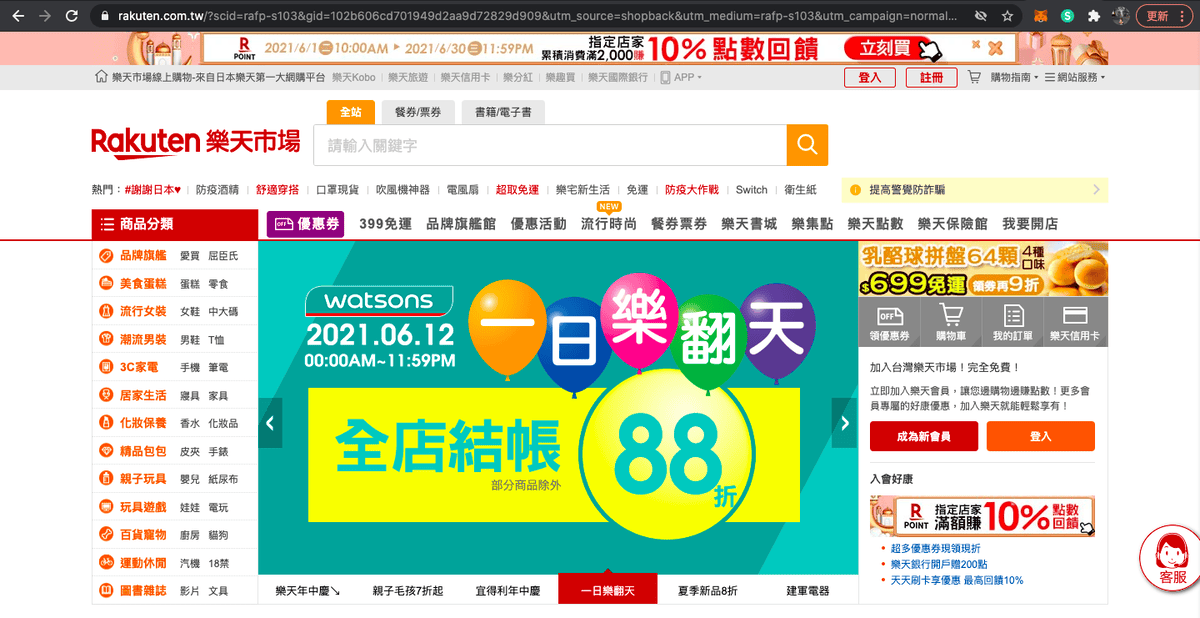Open the 我要開店 nav link
Image resolution: width=1200 pixels, height=618 pixels.
click(x=1030, y=224)
